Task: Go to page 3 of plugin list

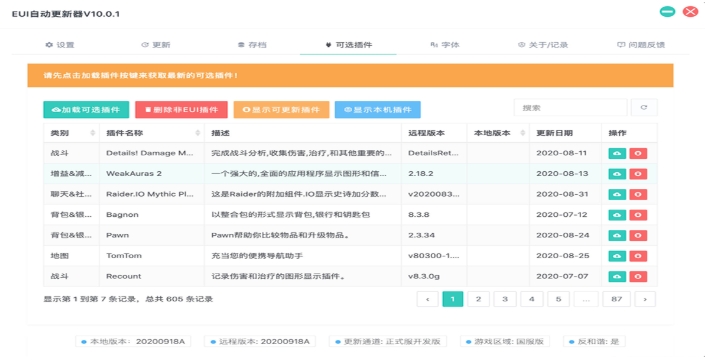Action: pos(505,299)
